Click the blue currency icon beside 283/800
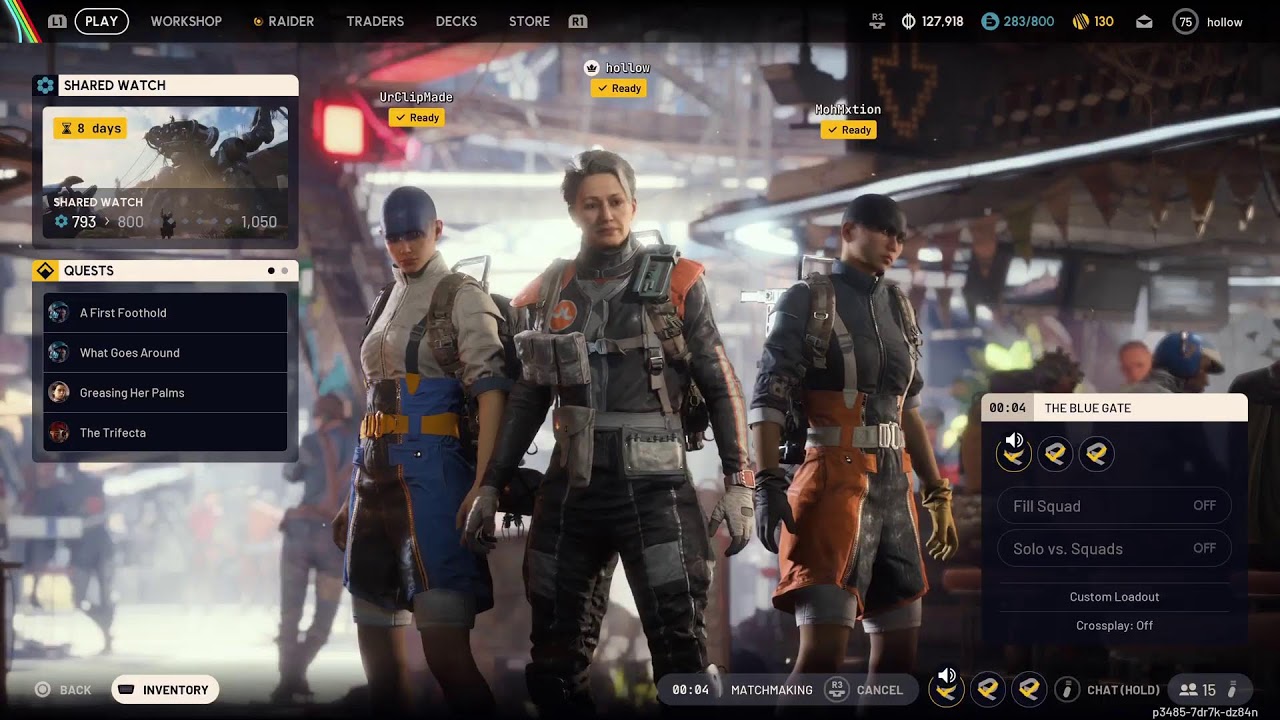This screenshot has width=1280, height=720. point(990,21)
